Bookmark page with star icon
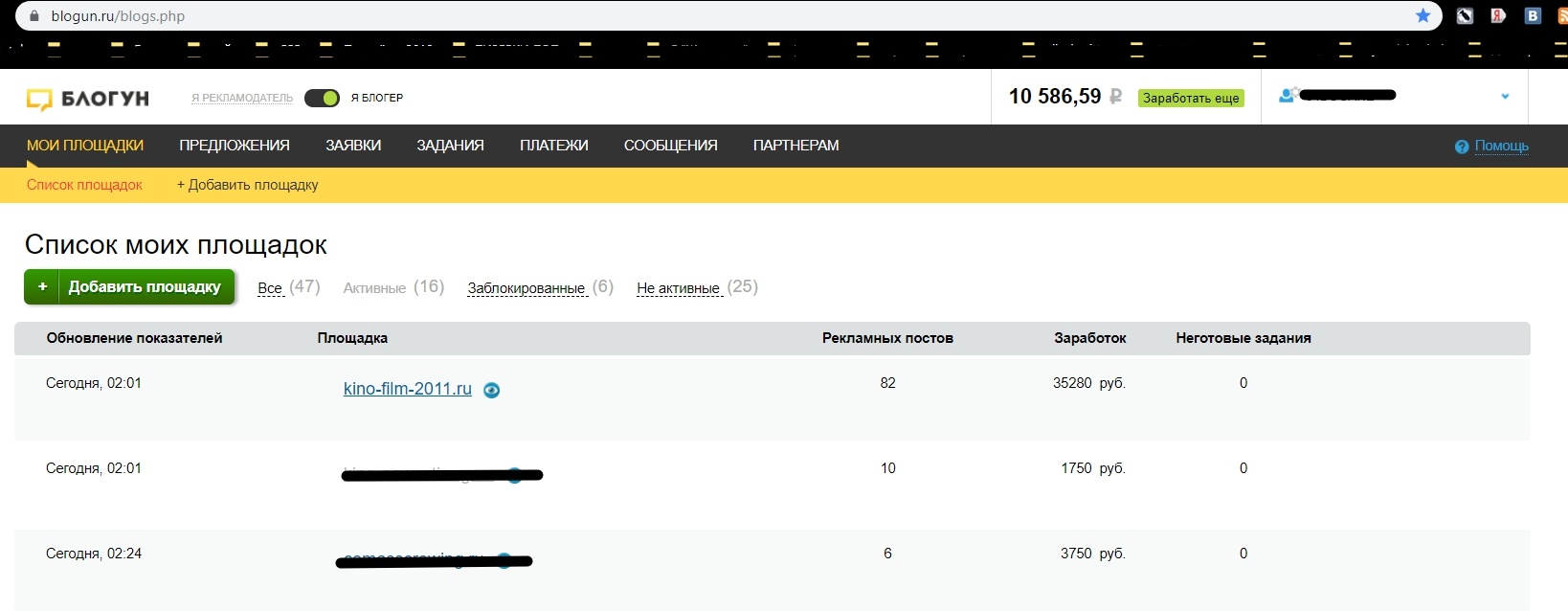 [1422, 15]
